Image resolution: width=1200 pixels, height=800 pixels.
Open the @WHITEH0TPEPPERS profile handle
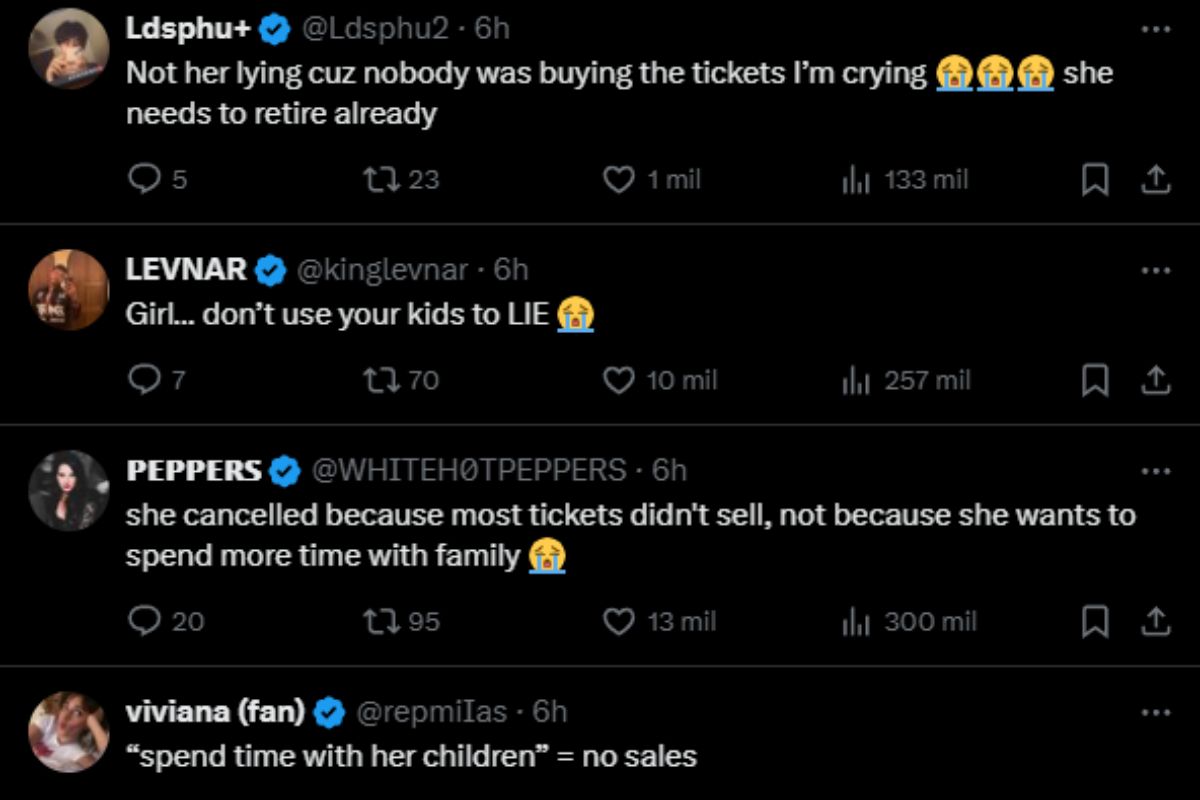(470, 469)
